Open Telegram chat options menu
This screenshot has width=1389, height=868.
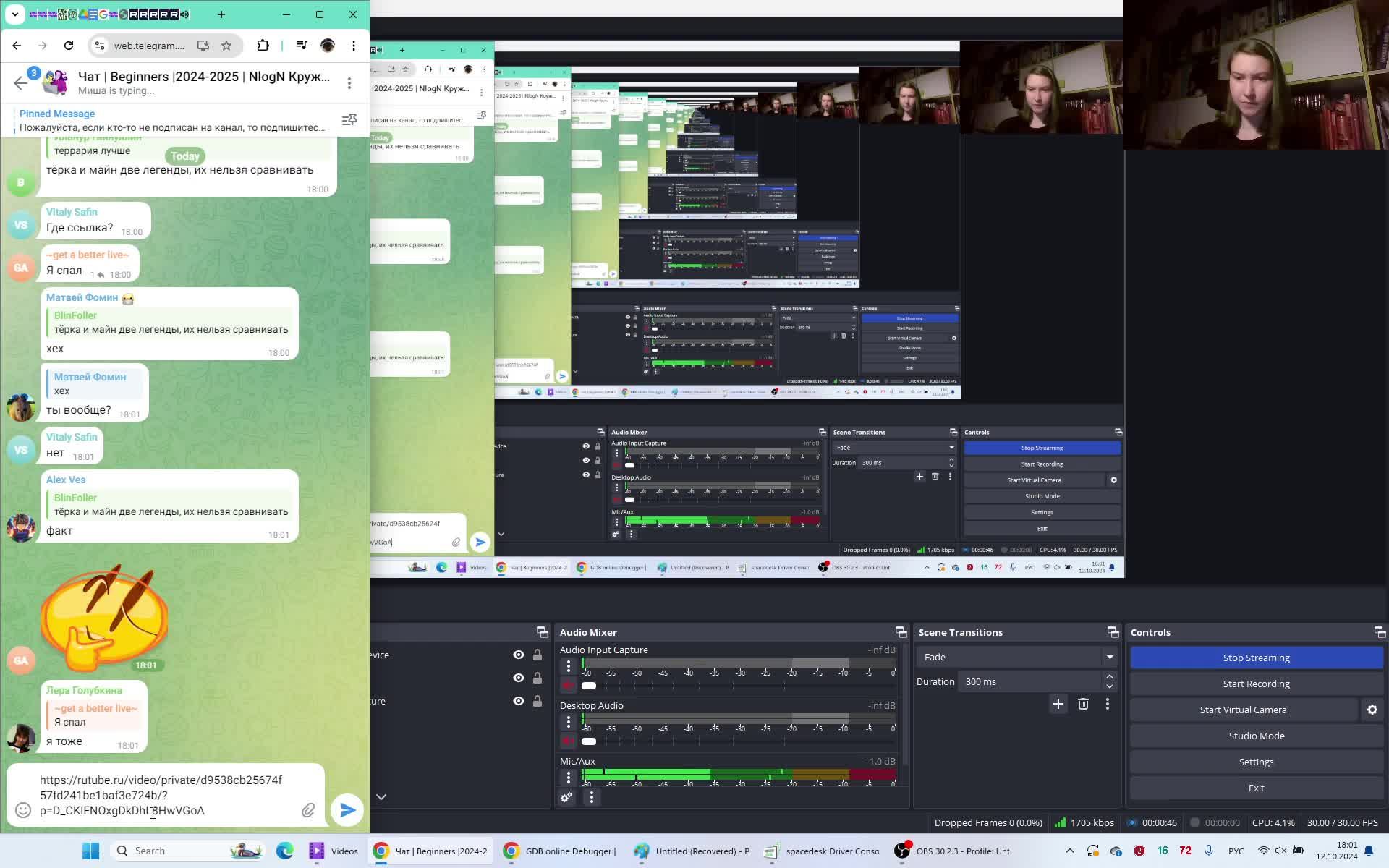click(x=349, y=83)
